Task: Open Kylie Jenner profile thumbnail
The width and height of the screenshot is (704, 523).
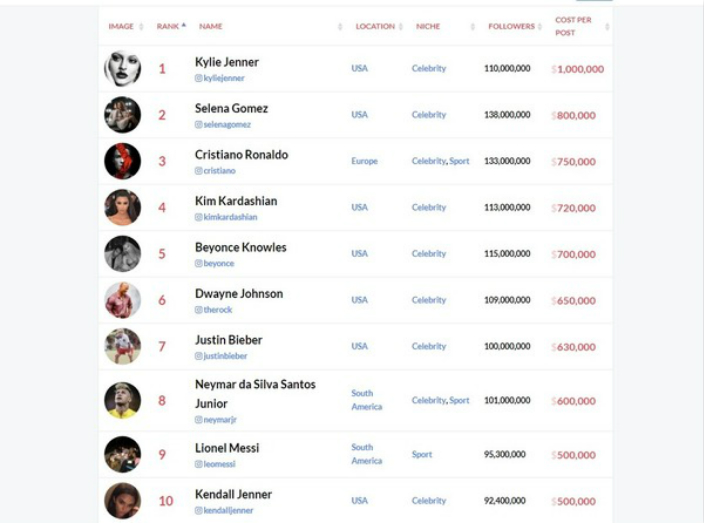Action: pos(123,68)
